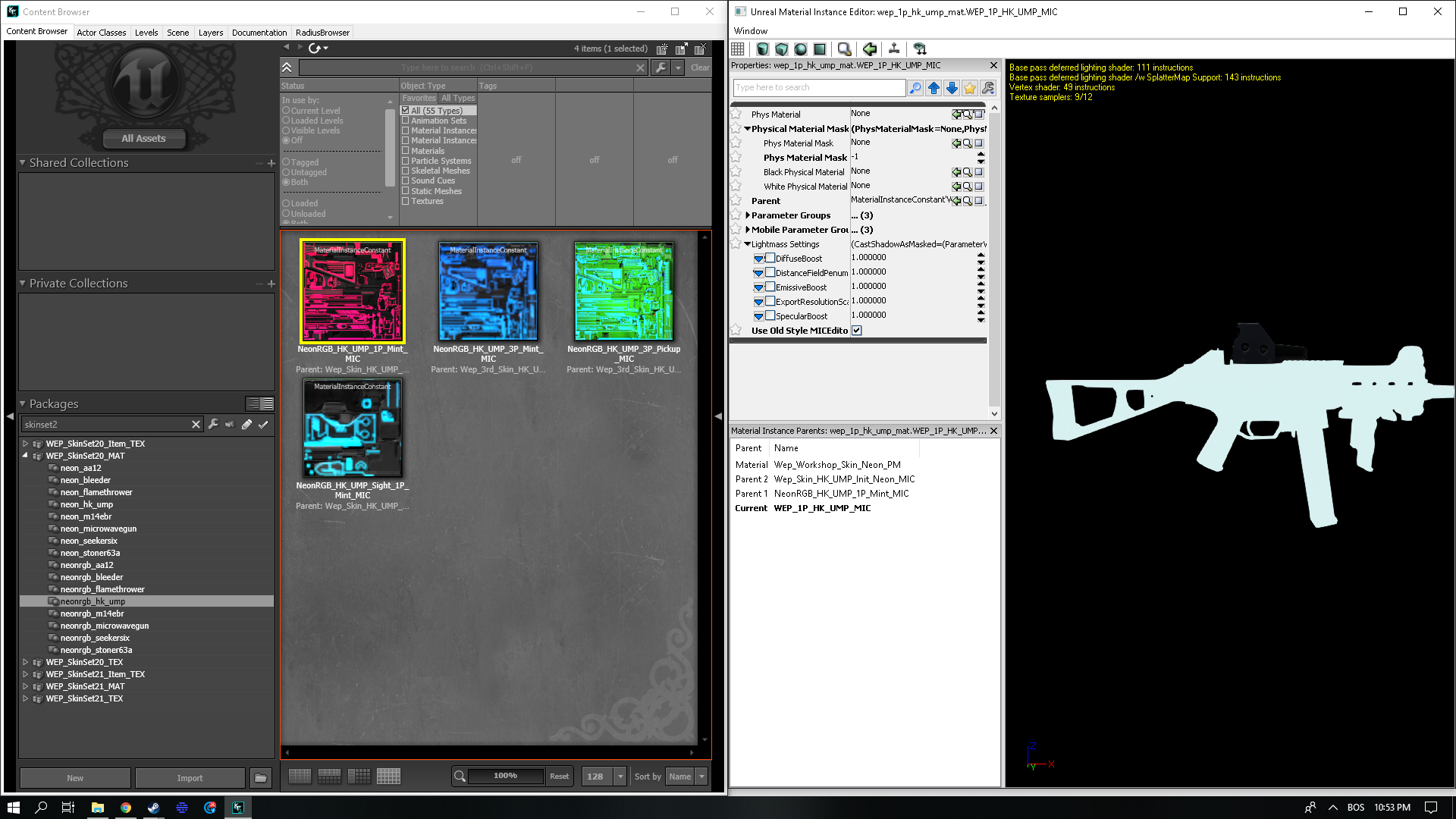Click the wrench options icon in properties panel
Screen dimensions: 1456x819
[988, 88]
